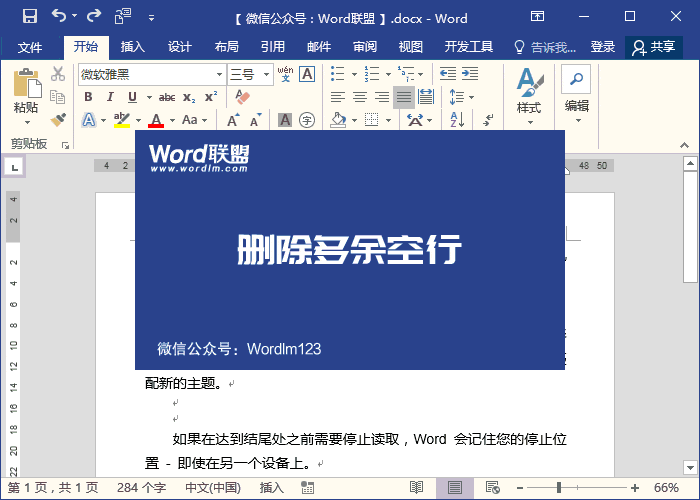This screenshot has height=500, width=700.
Task: Align text right
Action: pos(382,97)
